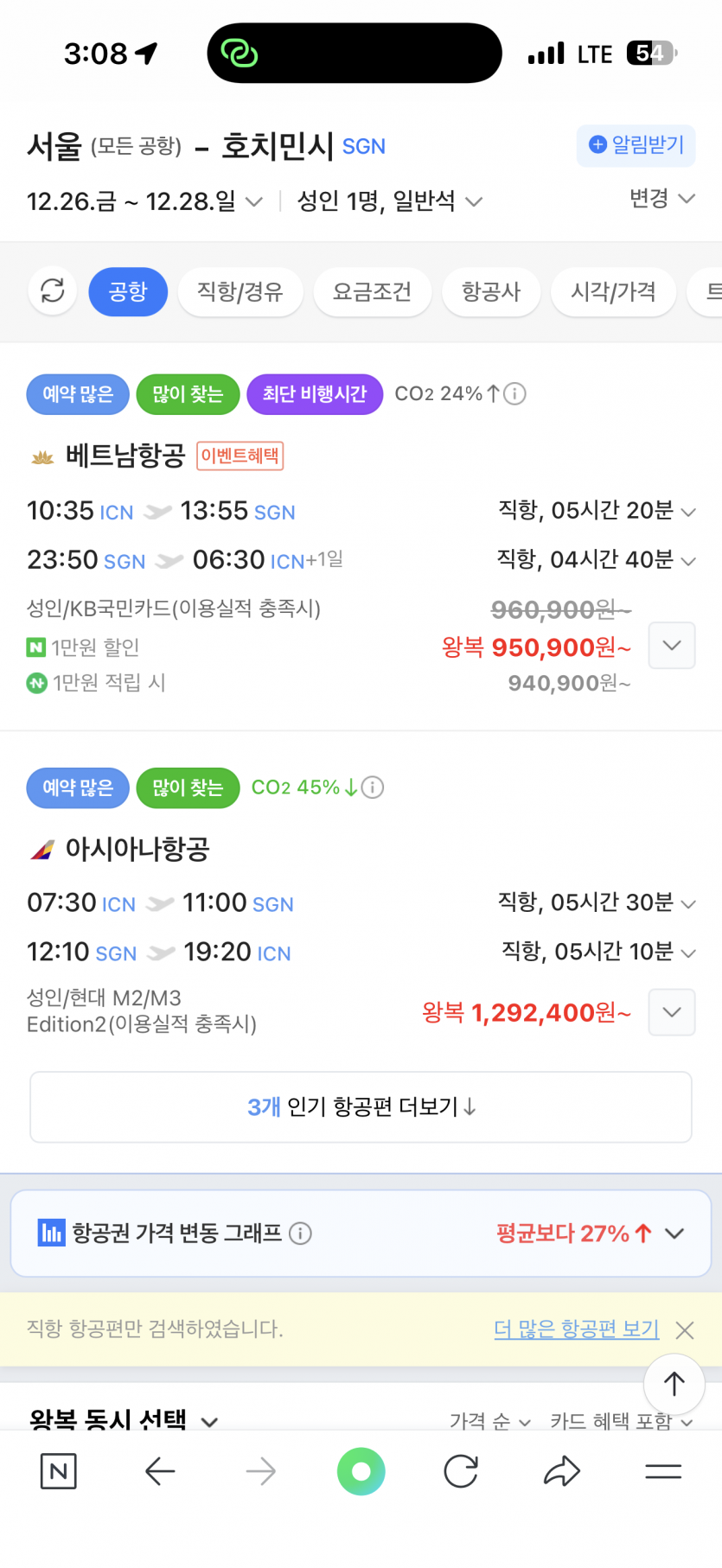Open the 더 많은 항공편 보기 link
This screenshot has width=722, height=1568.
click(x=576, y=1329)
